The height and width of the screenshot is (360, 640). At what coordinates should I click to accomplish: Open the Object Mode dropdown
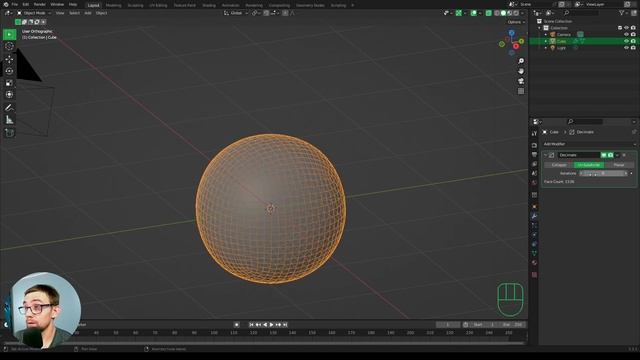(34, 13)
